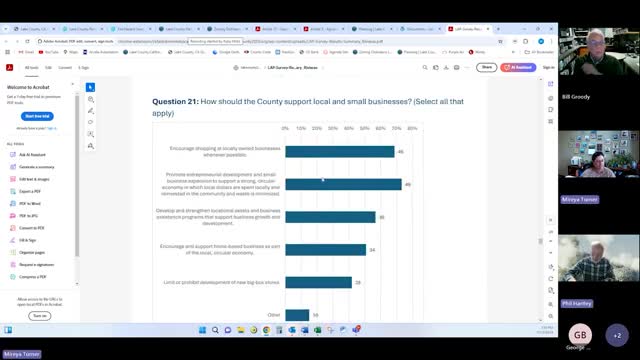Select the arrow selection tool
The image size is (640, 360).
pyautogui.click(x=91, y=87)
